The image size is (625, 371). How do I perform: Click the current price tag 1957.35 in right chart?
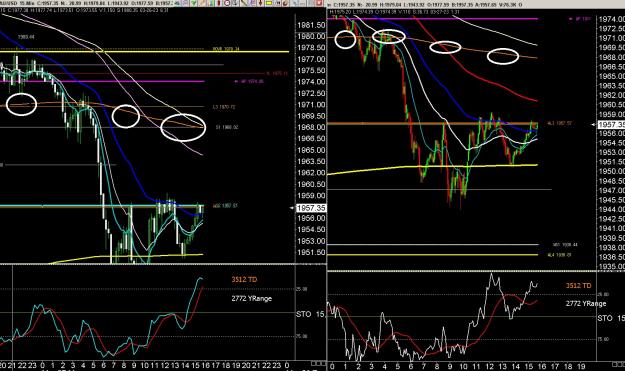coord(611,125)
